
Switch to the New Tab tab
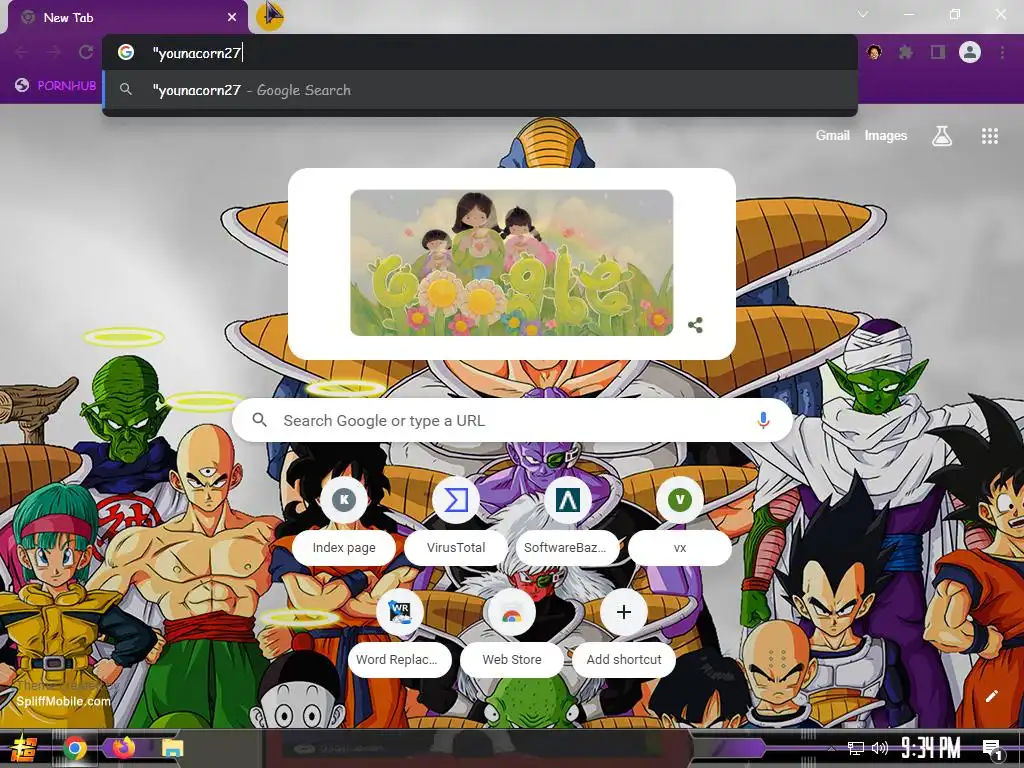click(x=127, y=18)
